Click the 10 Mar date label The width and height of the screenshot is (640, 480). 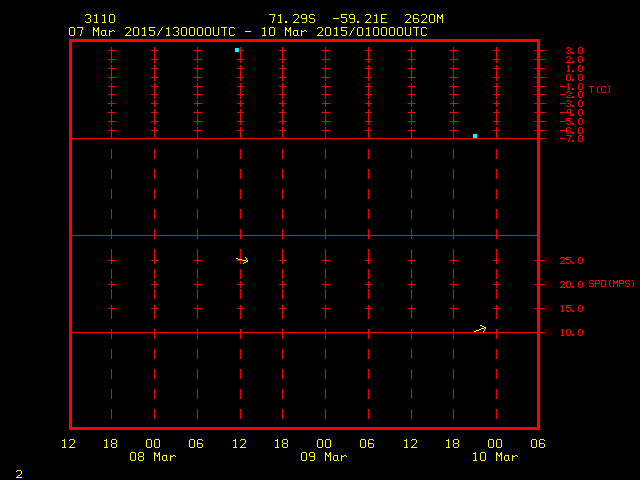click(x=495, y=457)
